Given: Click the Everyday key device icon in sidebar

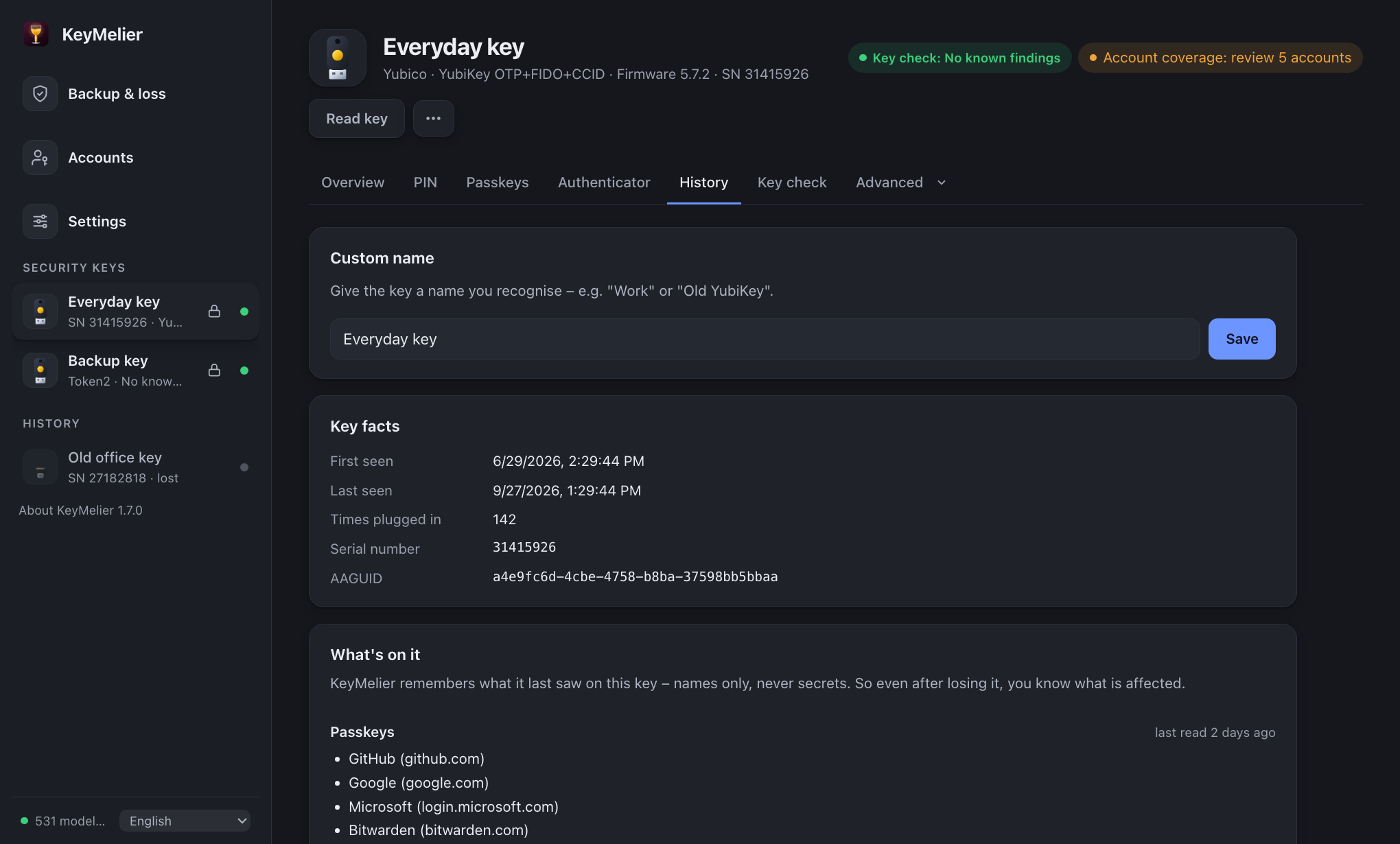Looking at the screenshot, I should 40,312.
